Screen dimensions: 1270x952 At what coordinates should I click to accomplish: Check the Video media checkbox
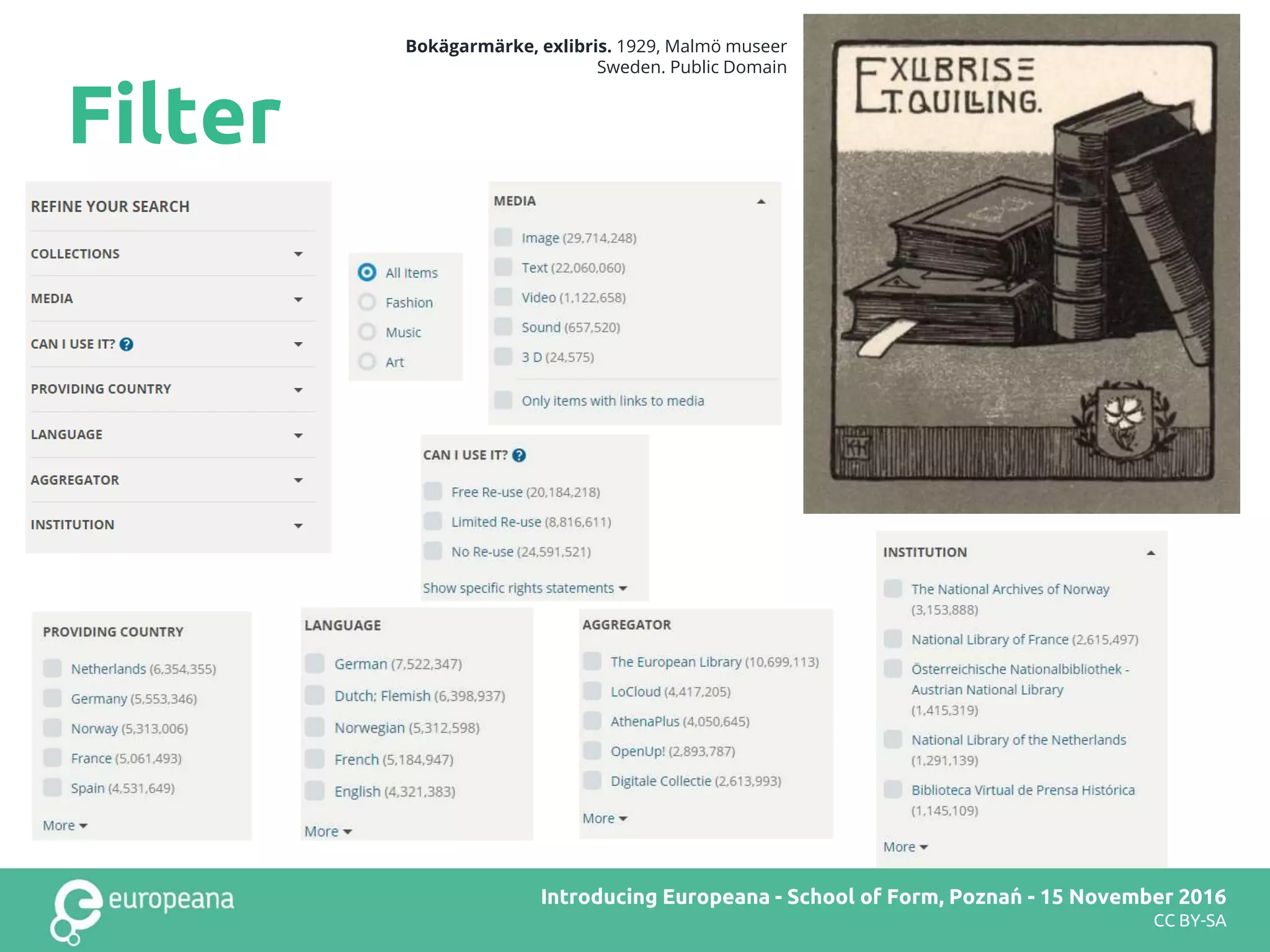(503, 297)
